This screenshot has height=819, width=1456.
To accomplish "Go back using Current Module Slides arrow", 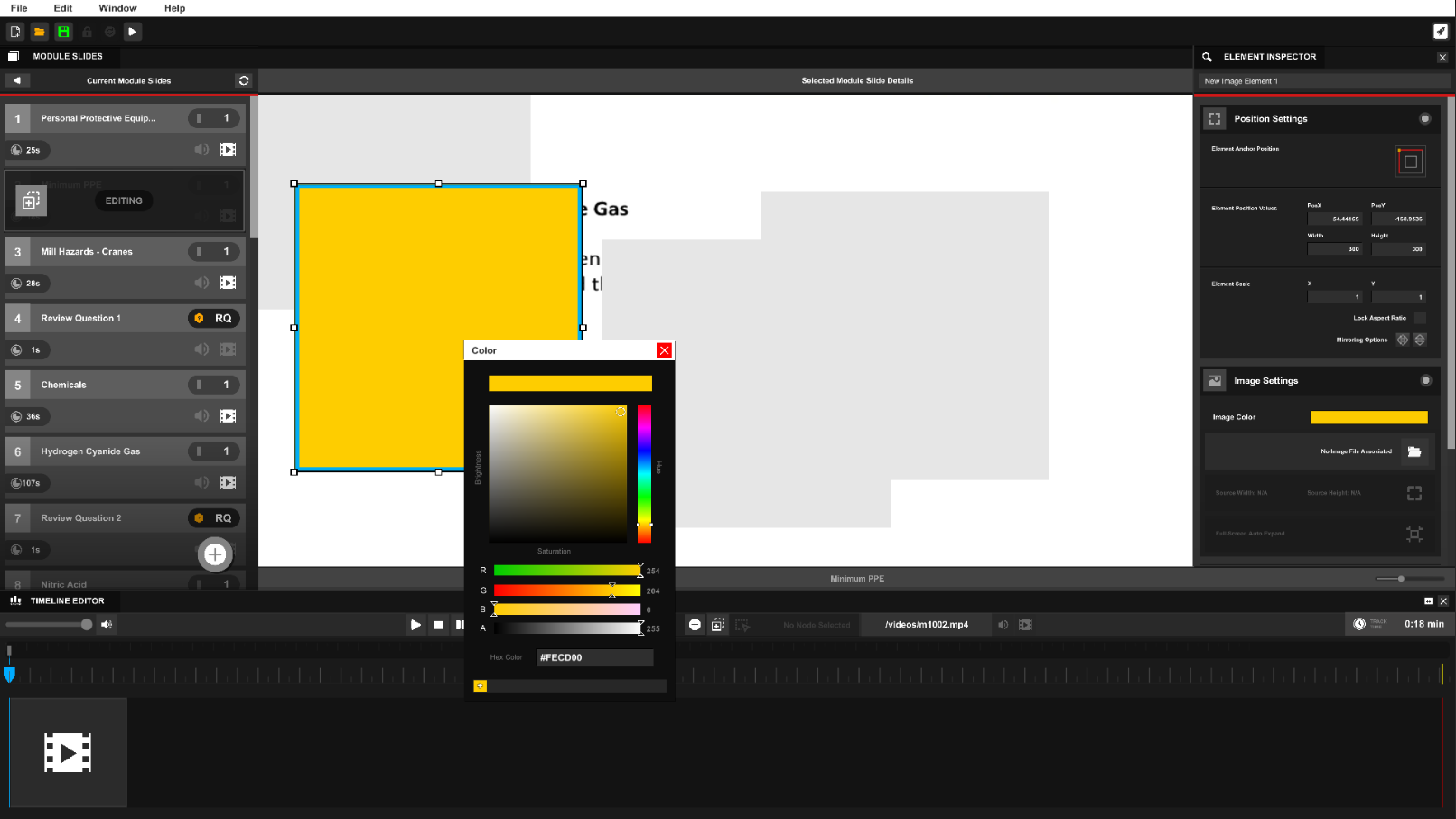I will point(16,80).
